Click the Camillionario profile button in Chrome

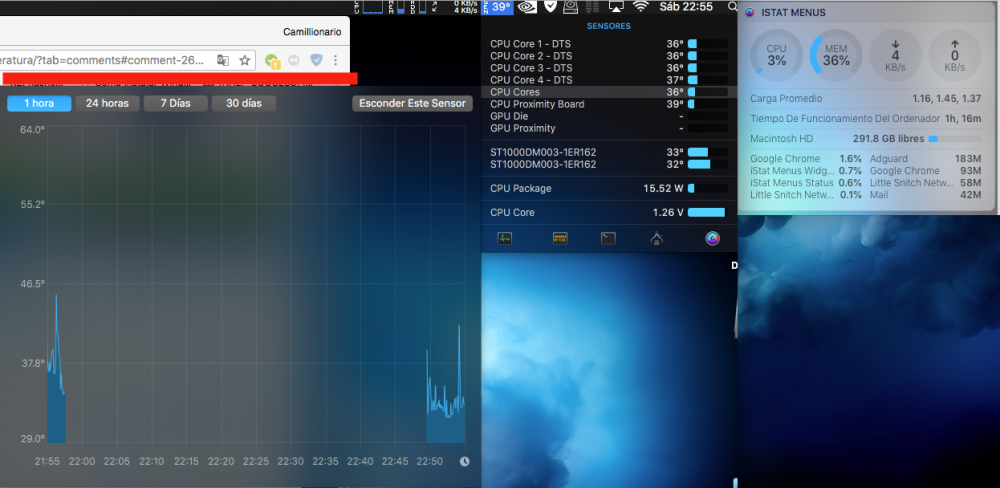[x=312, y=32]
